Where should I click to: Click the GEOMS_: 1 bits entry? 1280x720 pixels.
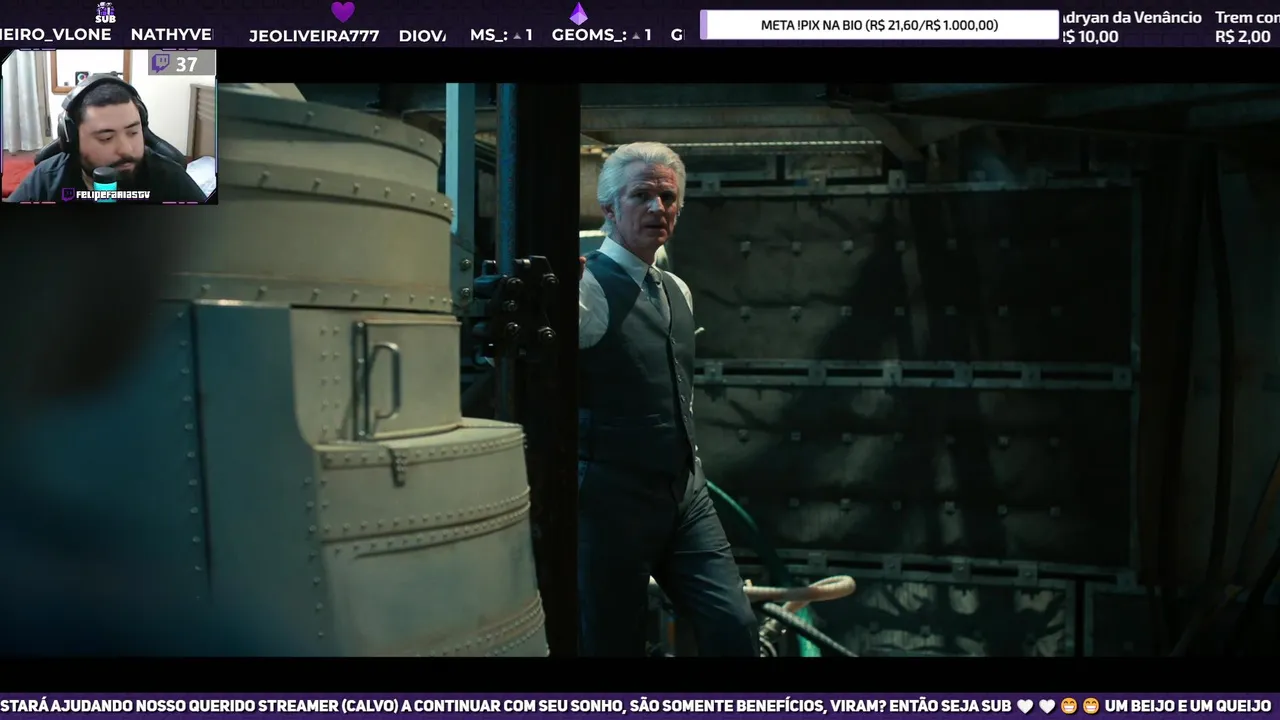602,35
